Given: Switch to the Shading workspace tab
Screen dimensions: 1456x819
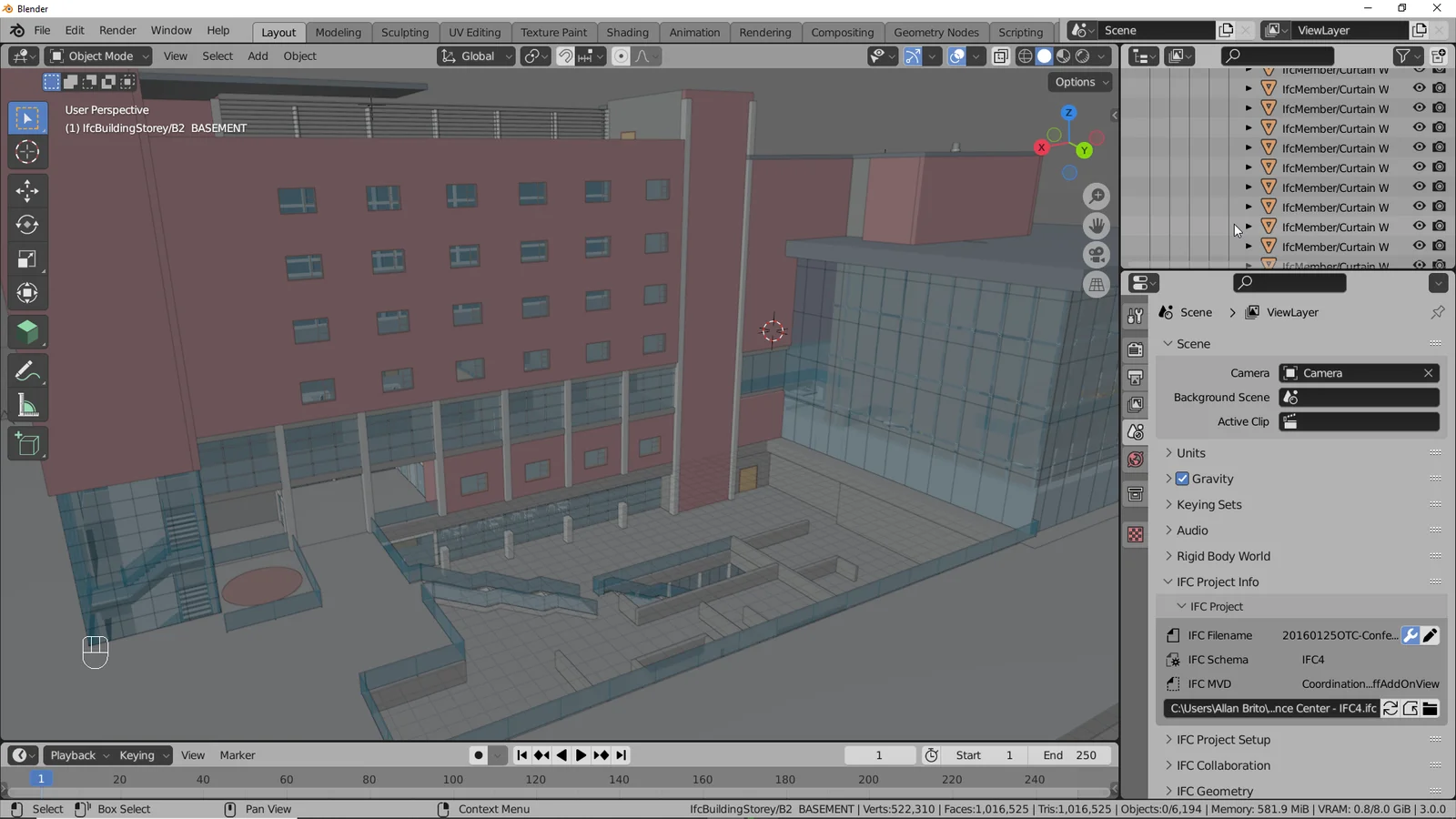Looking at the screenshot, I should pyautogui.click(x=627, y=32).
